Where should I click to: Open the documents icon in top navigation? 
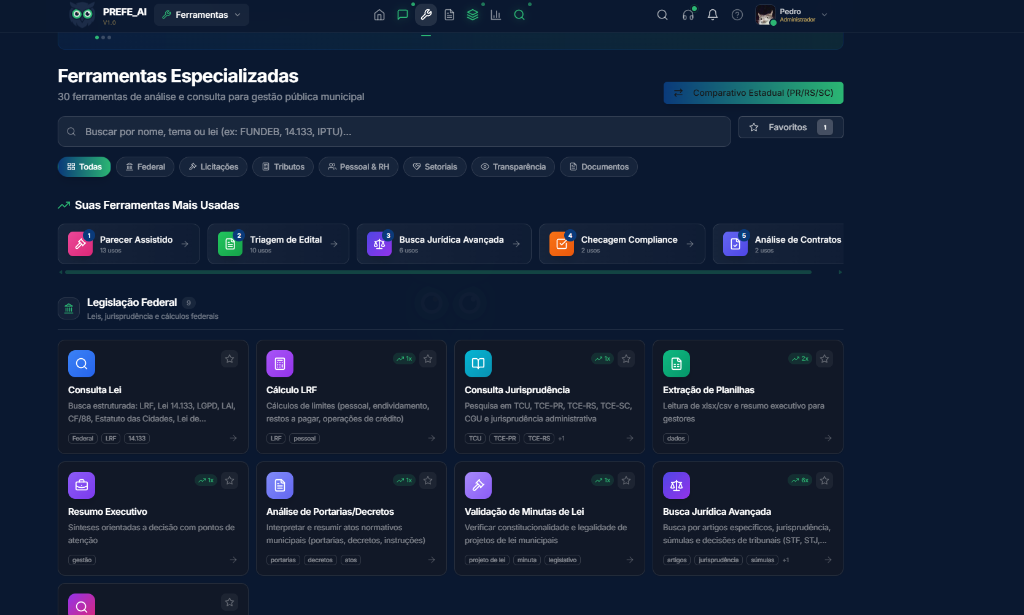(449, 14)
